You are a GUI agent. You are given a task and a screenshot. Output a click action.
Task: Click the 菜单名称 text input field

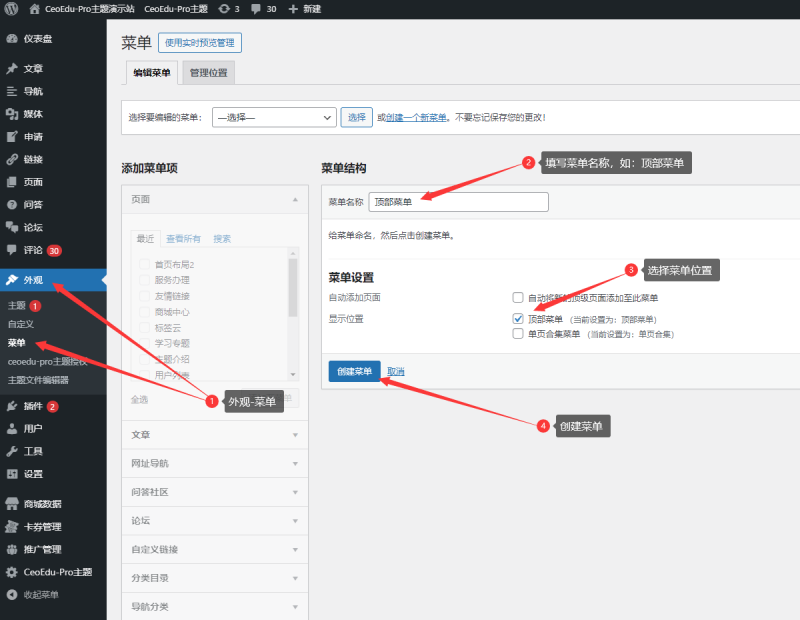click(458, 202)
